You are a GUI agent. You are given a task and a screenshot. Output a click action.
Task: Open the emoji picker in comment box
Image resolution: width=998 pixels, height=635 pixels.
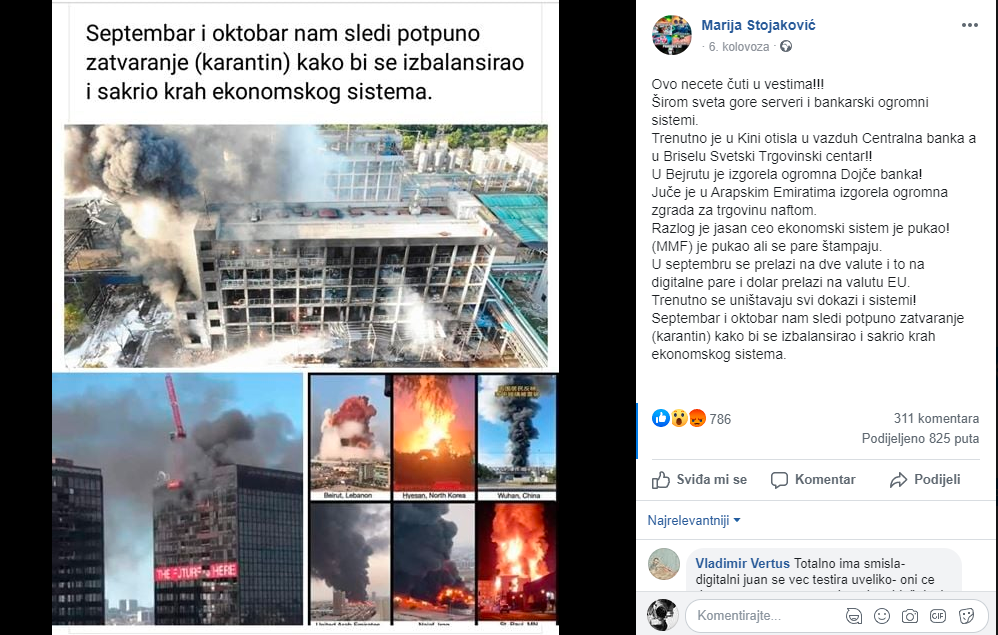(882, 615)
